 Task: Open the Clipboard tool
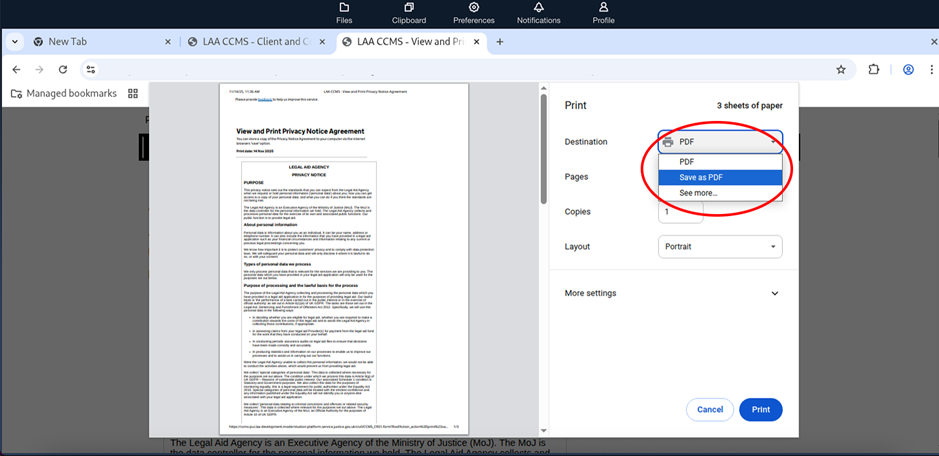408,12
